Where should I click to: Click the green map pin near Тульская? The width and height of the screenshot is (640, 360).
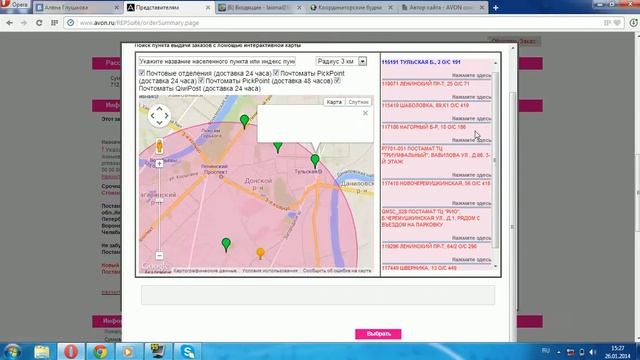coord(315,161)
